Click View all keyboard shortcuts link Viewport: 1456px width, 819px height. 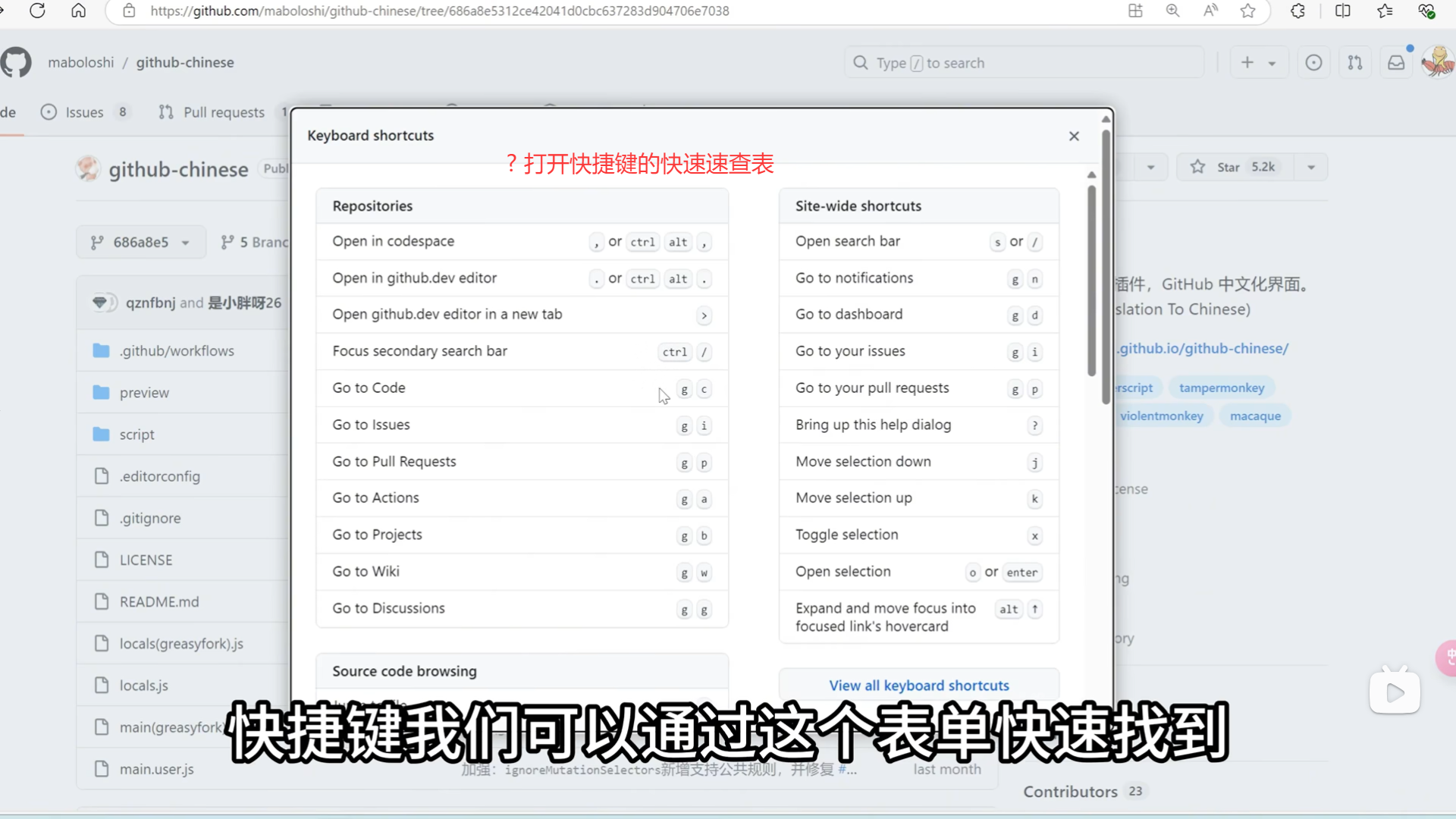click(918, 685)
